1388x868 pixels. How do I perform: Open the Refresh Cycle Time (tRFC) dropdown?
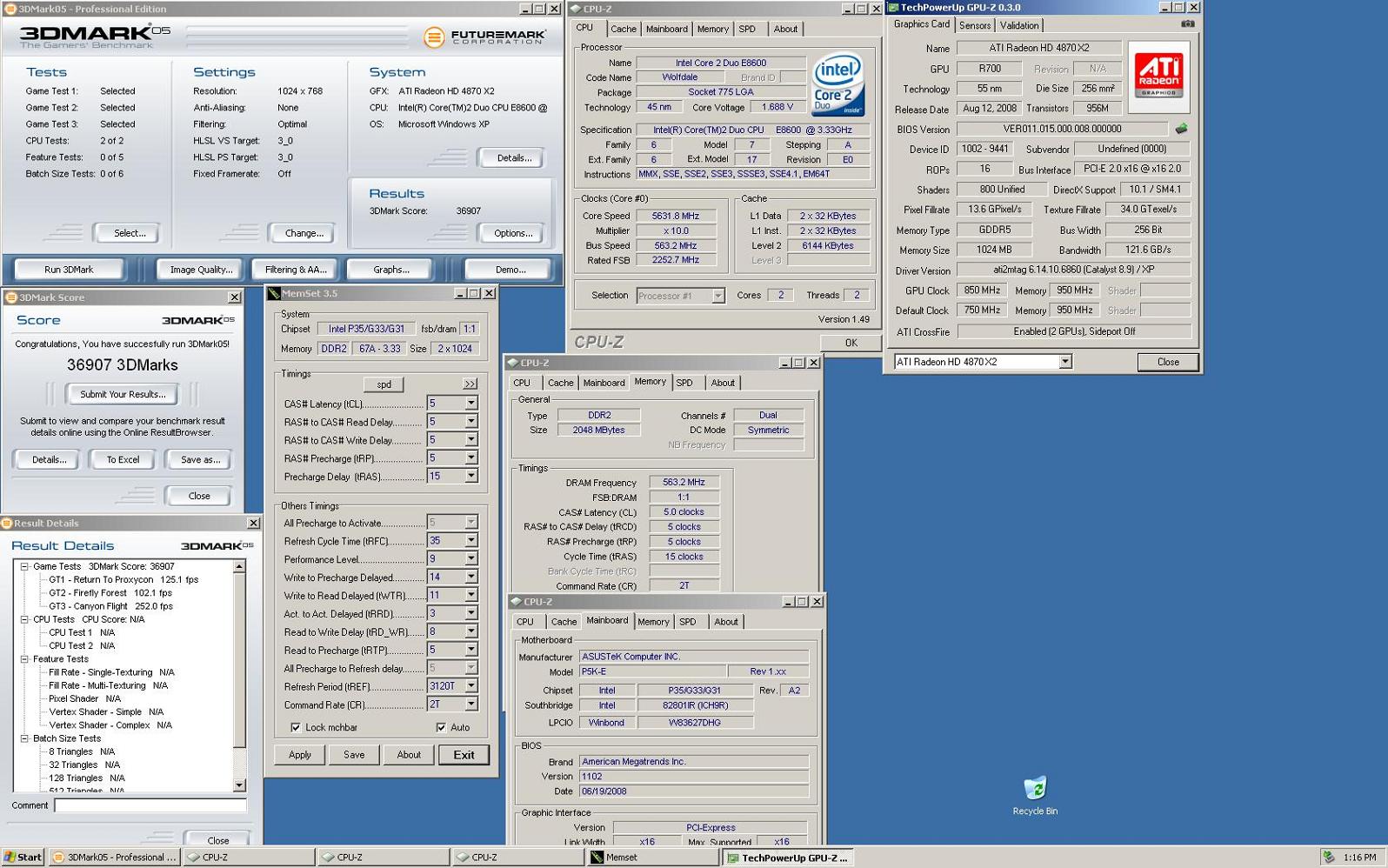(x=470, y=541)
